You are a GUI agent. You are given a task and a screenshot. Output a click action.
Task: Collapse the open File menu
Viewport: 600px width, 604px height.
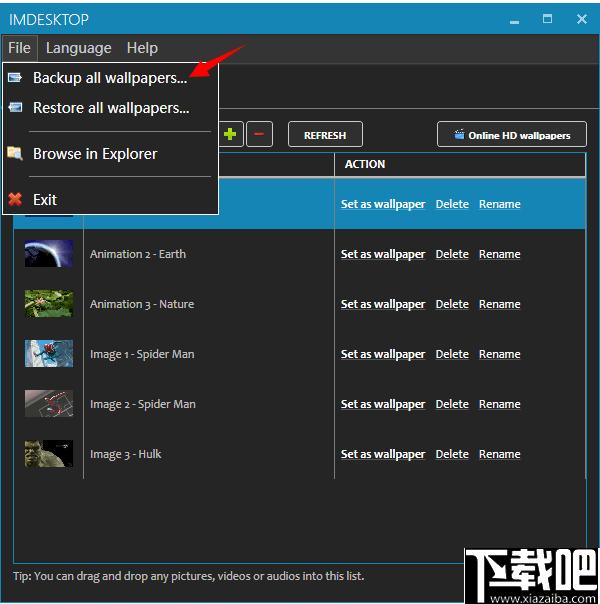[x=19, y=48]
